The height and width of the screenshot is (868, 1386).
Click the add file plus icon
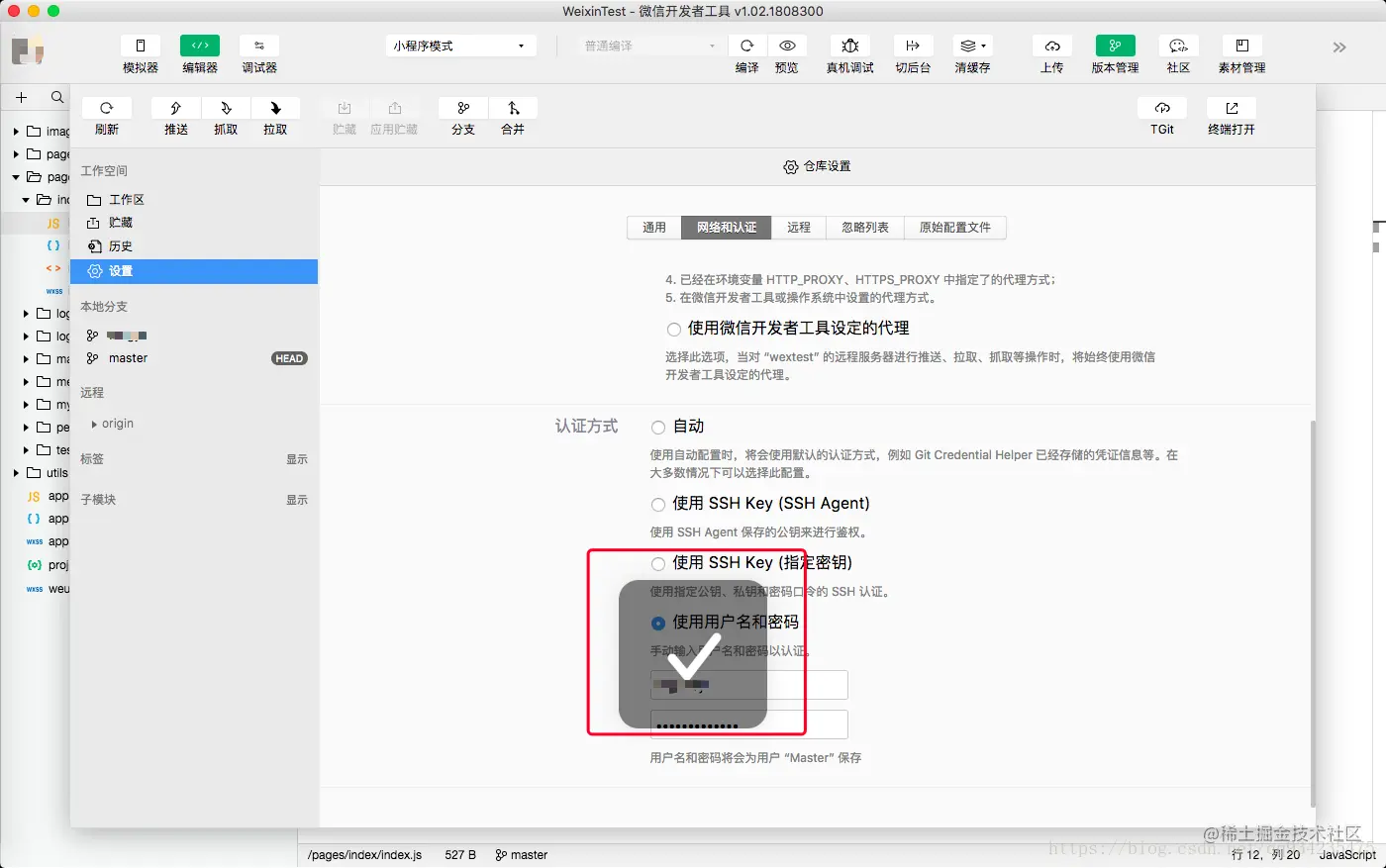[x=21, y=97]
